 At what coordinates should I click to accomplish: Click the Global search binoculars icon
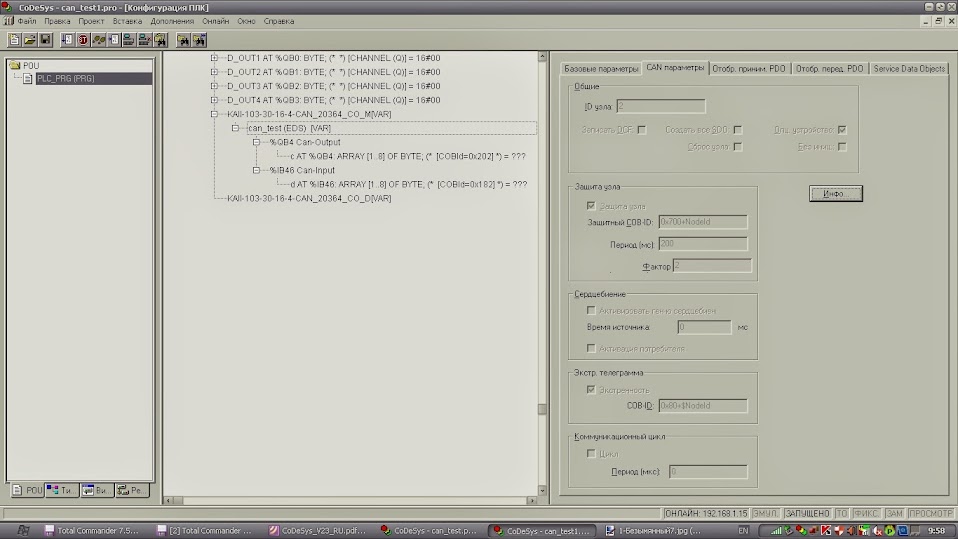[160, 40]
